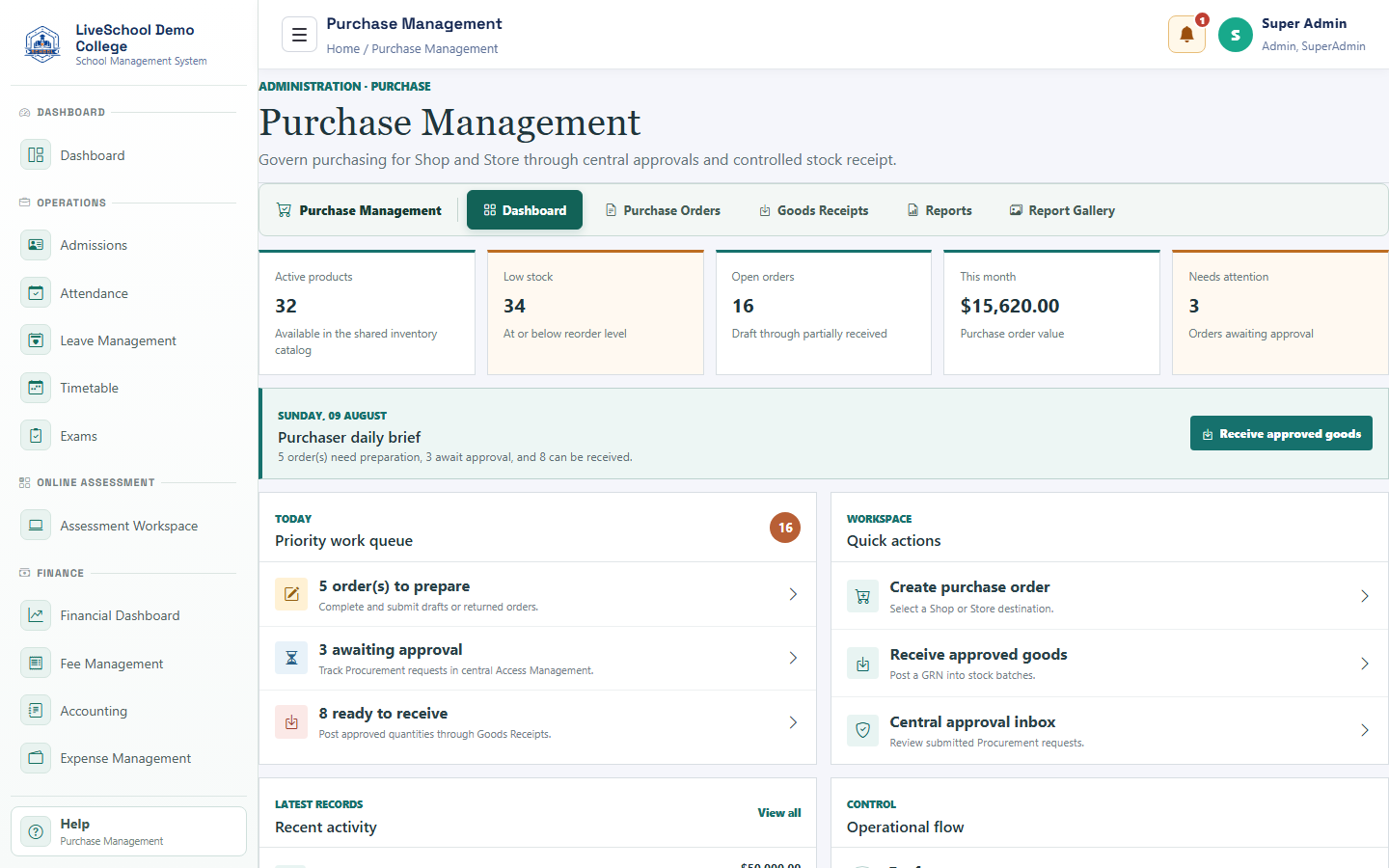Open Central approval inbox chevron arrow
Viewport: 1389px width, 868px height.
tap(1365, 730)
